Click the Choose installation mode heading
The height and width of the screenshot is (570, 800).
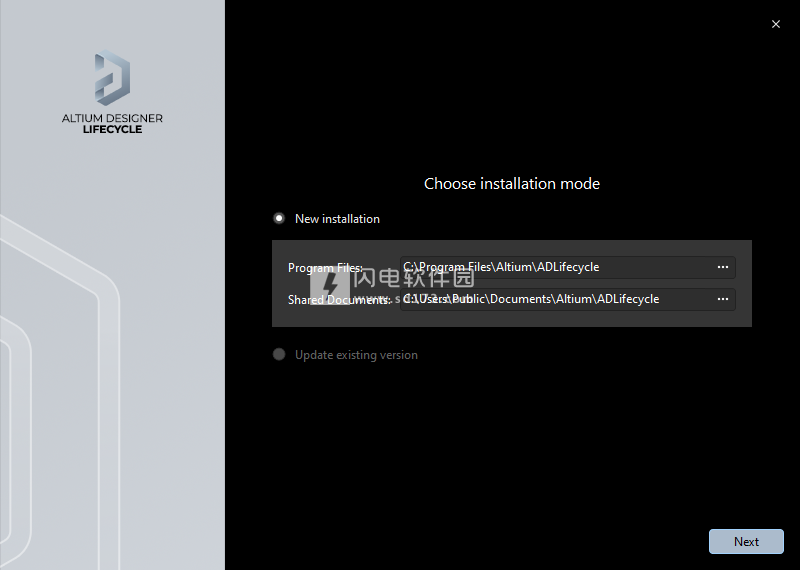[512, 184]
